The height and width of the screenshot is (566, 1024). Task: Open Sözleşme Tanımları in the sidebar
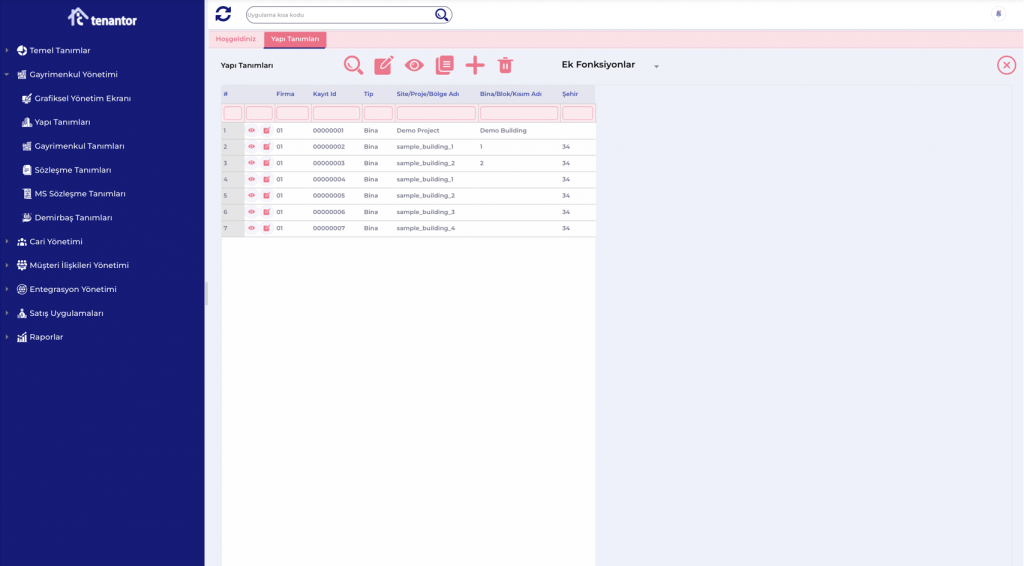point(72,170)
